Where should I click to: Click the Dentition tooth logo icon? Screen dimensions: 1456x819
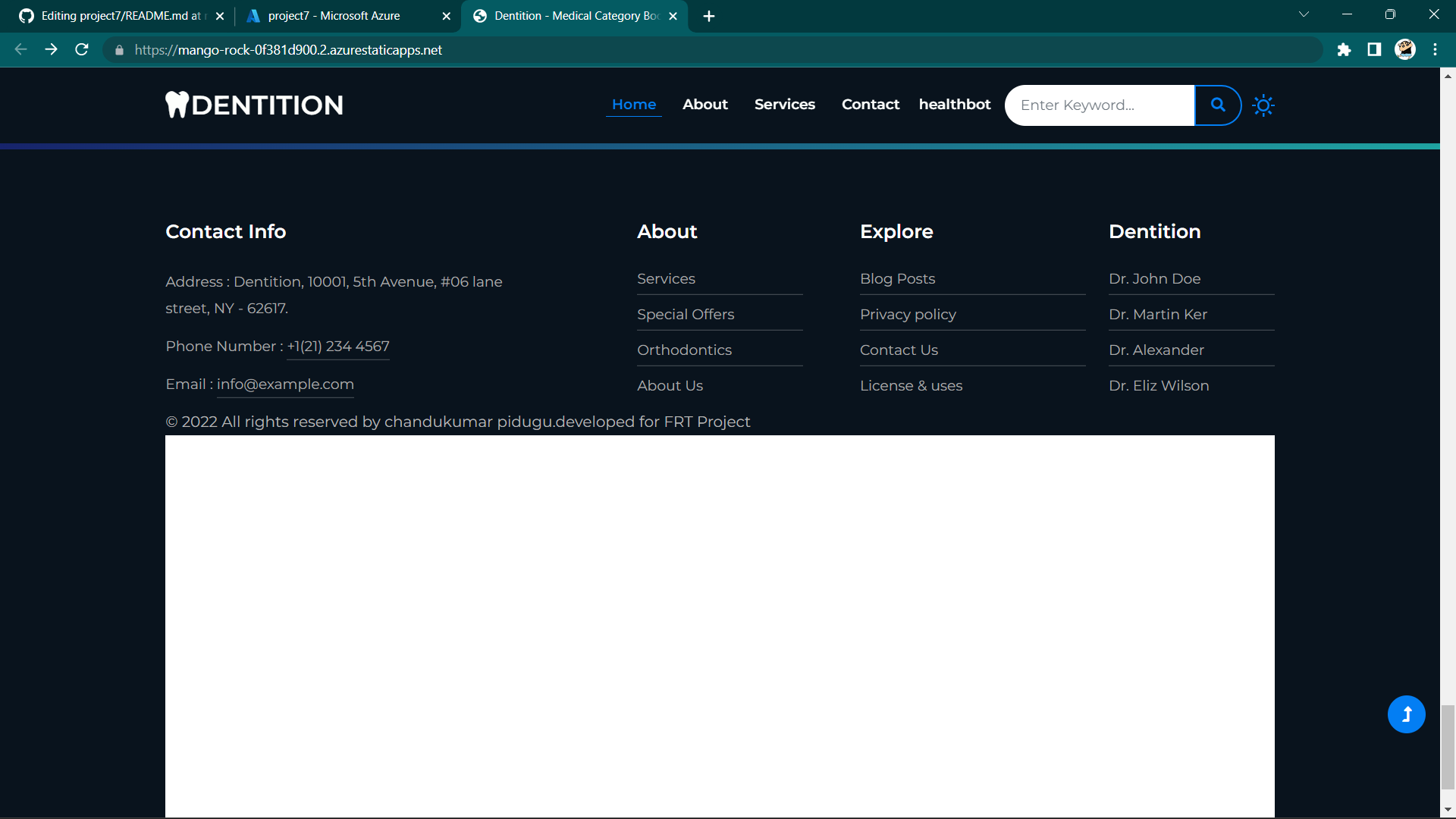pyautogui.click(x=177, y=105)
